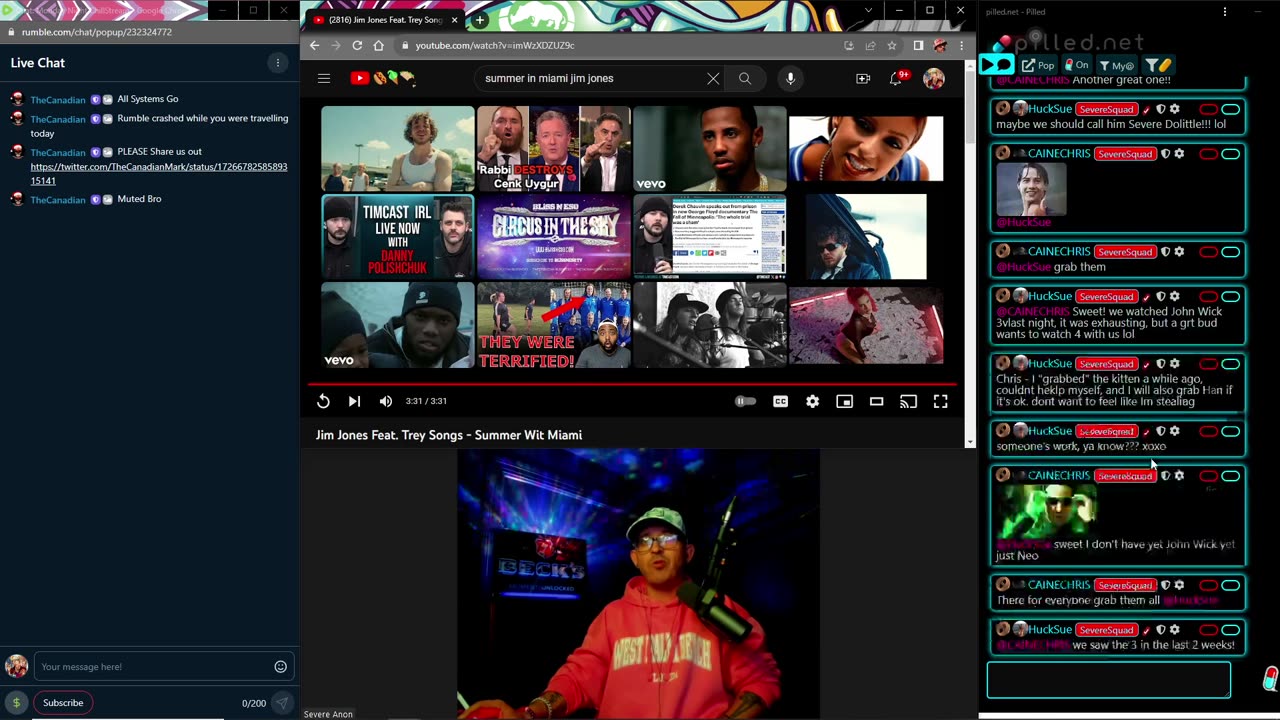This screenshot has width=1280, height=720.
Task: Switch player to theater mode
Action: 876,401
